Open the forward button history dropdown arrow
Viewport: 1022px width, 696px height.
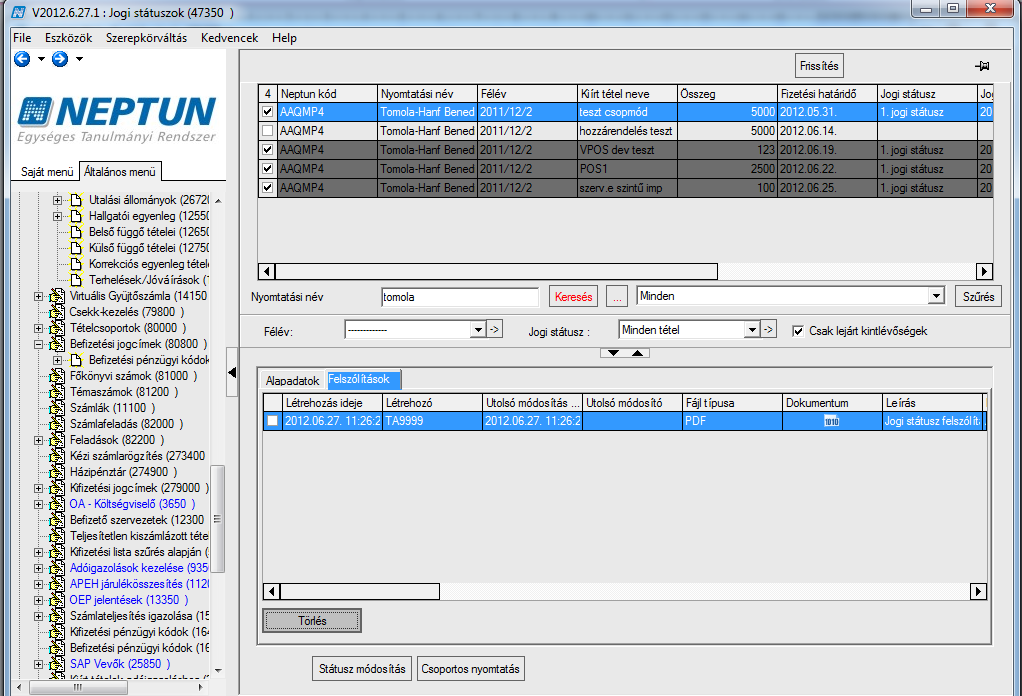coord(79,59)
